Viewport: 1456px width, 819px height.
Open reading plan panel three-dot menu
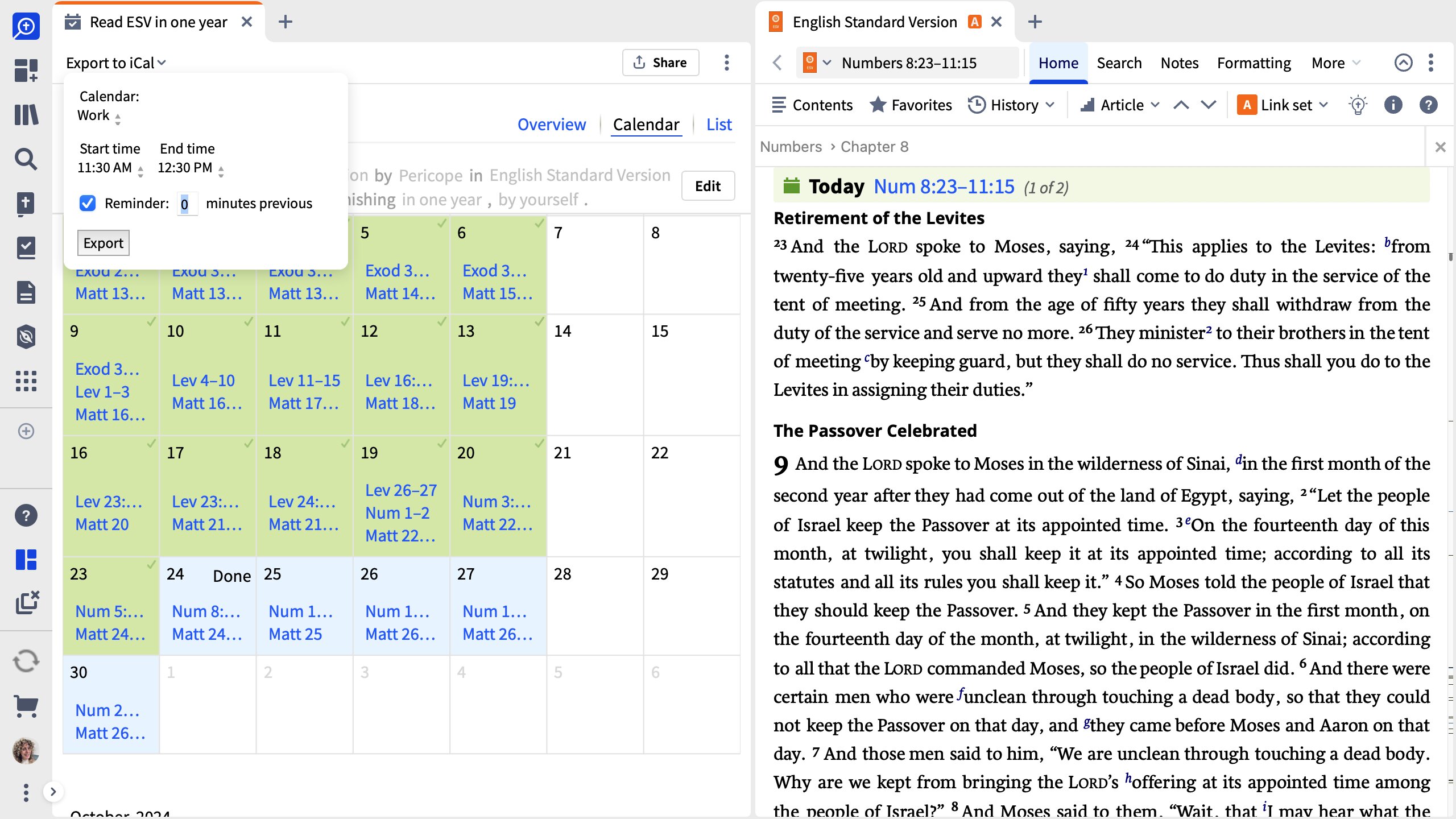pyautogui.click(x=726, y=63)
